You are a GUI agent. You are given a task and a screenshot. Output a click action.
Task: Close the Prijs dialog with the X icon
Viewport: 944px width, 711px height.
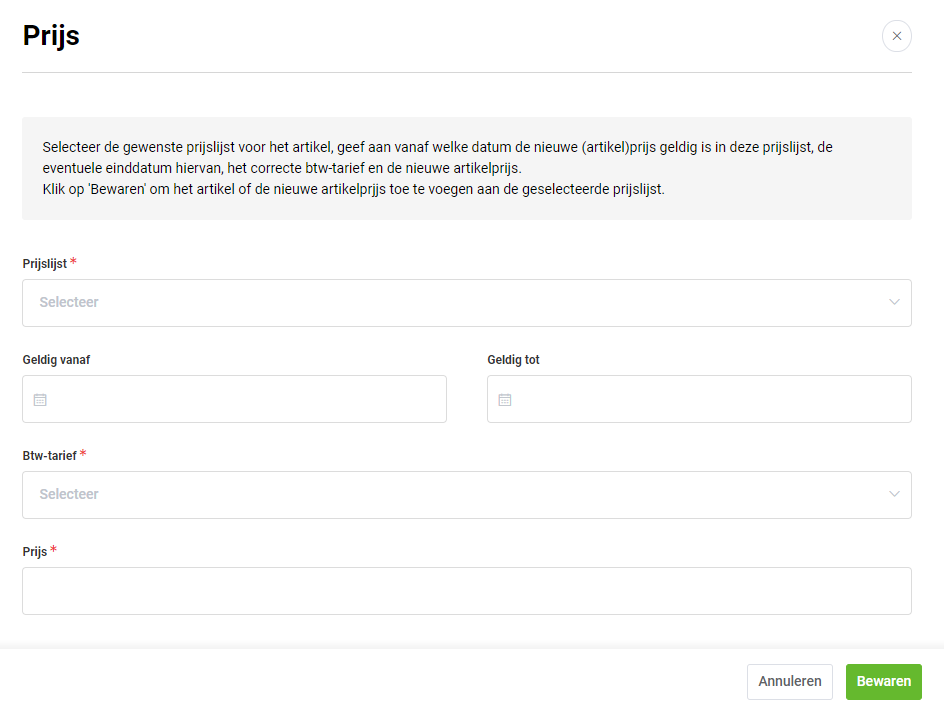896,36
